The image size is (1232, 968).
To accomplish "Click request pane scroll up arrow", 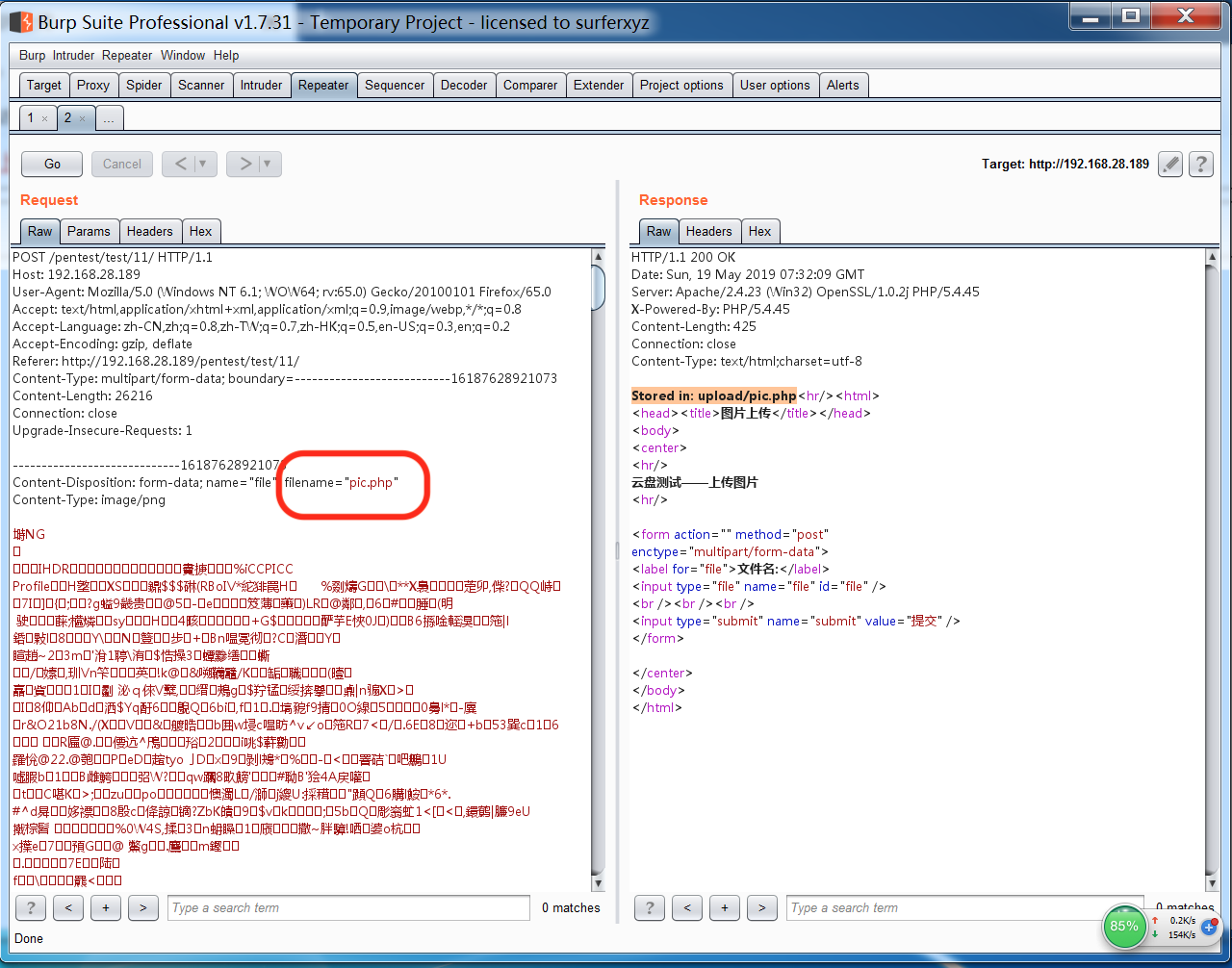I will tap(598, 257).
